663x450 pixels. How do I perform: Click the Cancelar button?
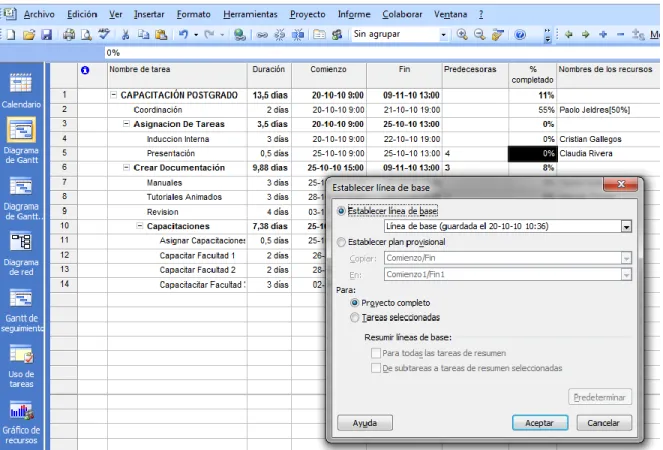pos(603,423)
